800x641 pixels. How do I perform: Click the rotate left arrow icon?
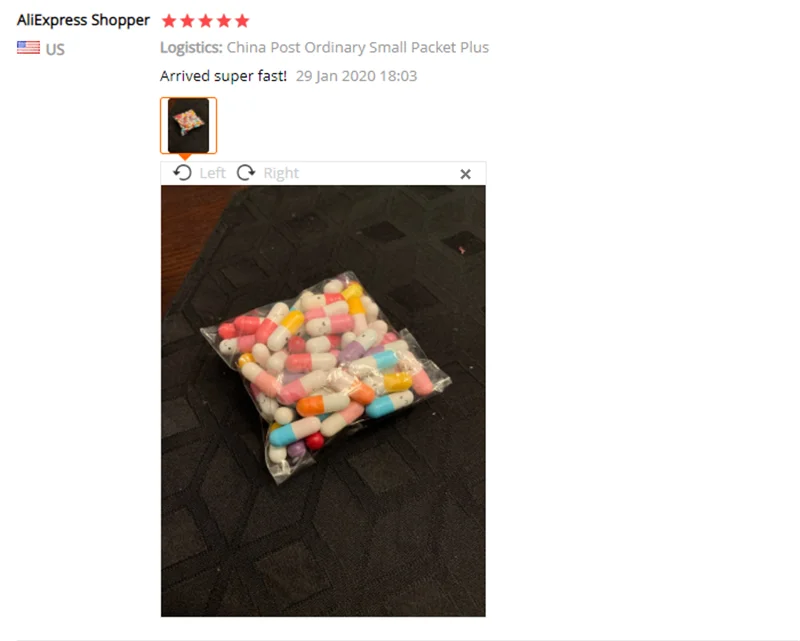[x=182, y=173]
